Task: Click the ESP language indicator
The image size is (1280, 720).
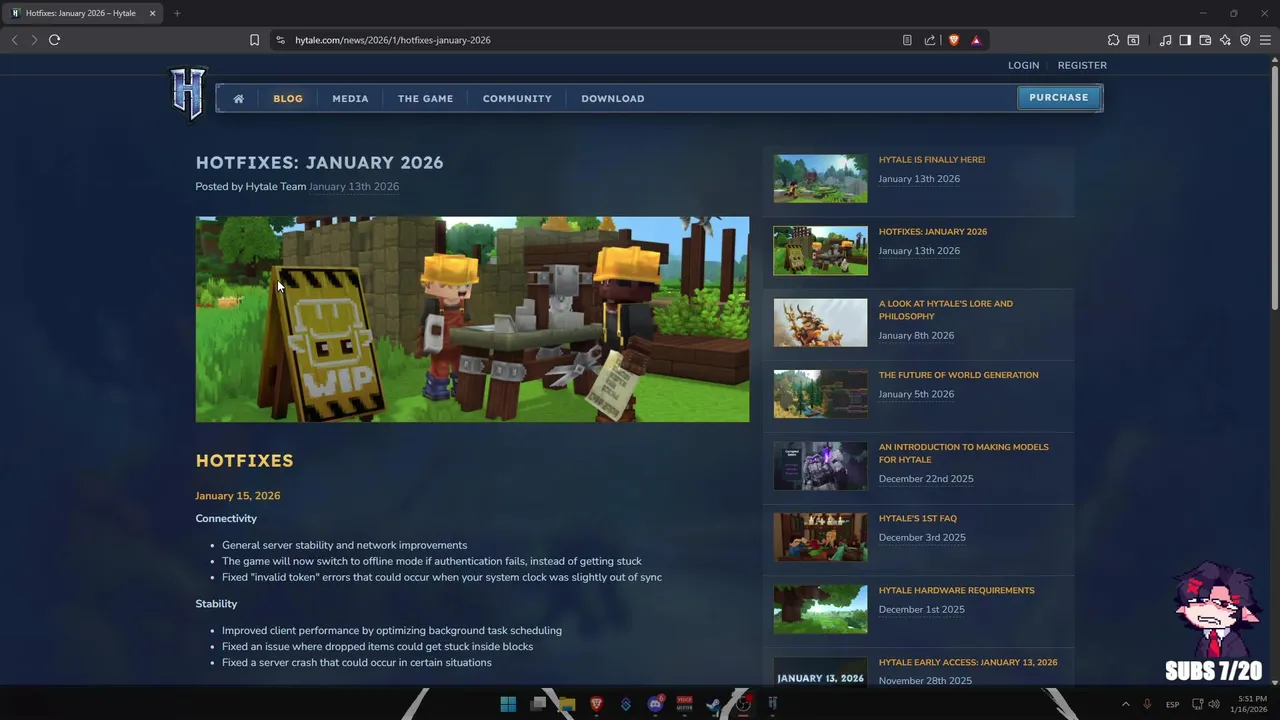Action: 1172,704
